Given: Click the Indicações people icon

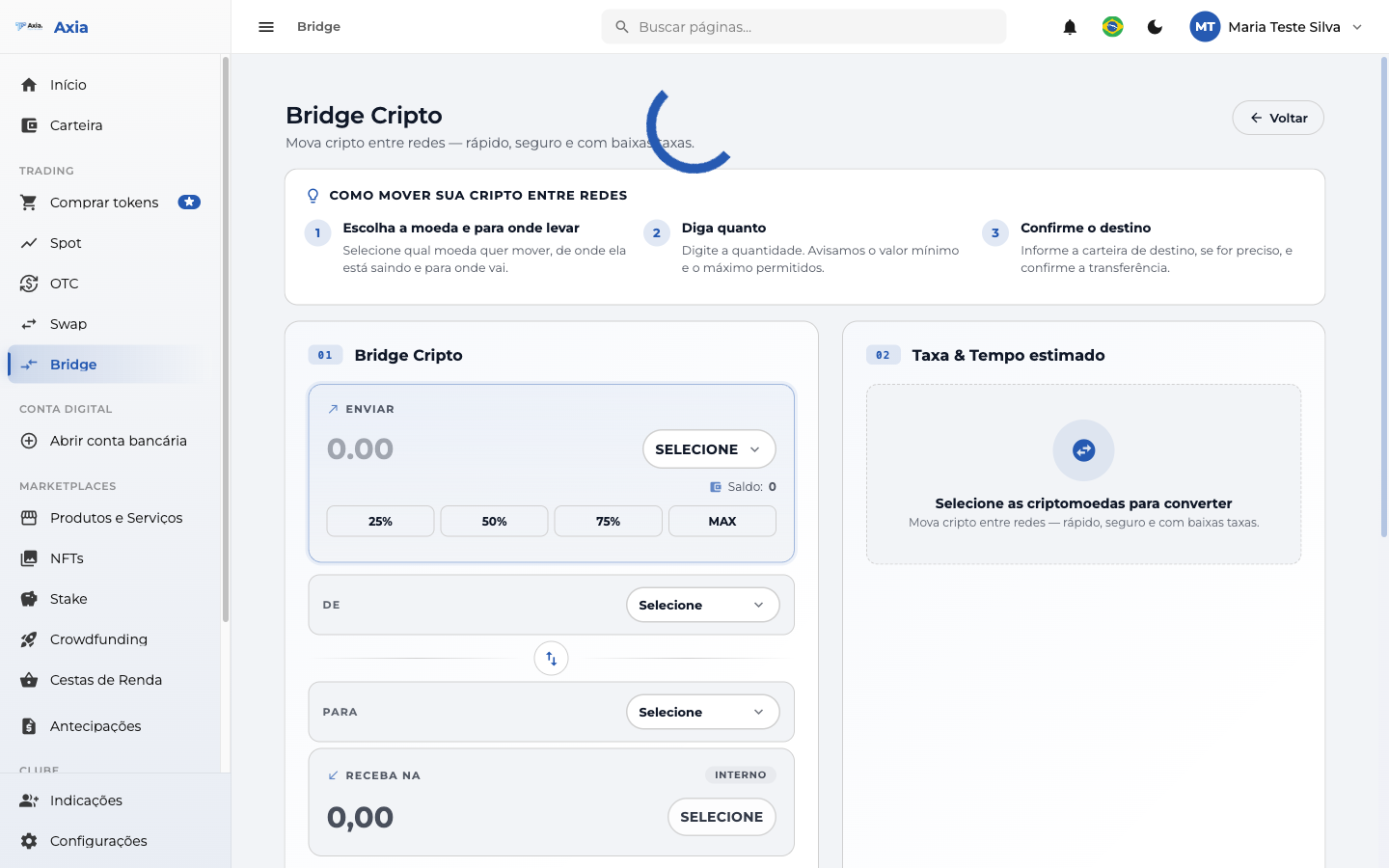Looking at the screenshot, I should 29,800.
